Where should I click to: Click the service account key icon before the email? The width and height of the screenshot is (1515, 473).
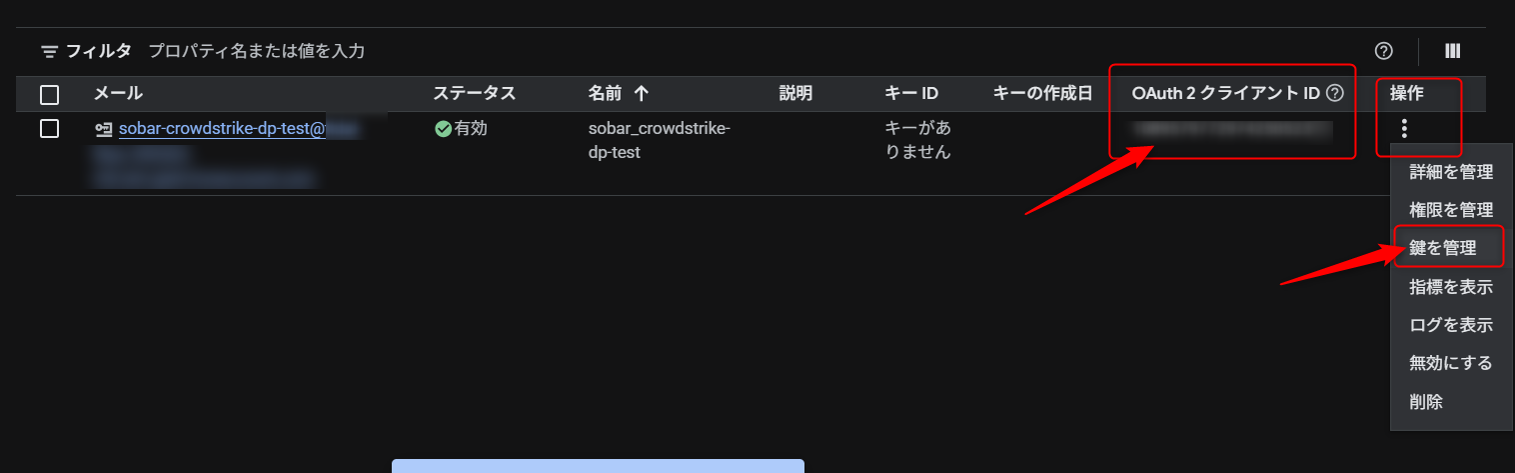(x=104, y=129)
